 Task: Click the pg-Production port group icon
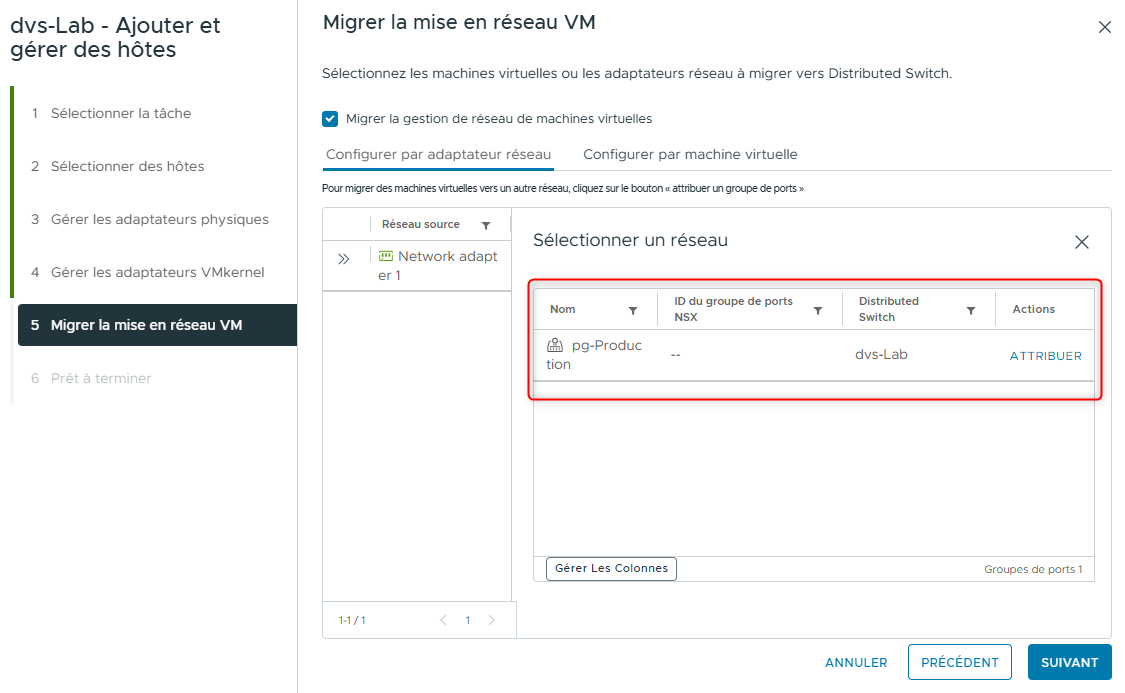point(554,346)
